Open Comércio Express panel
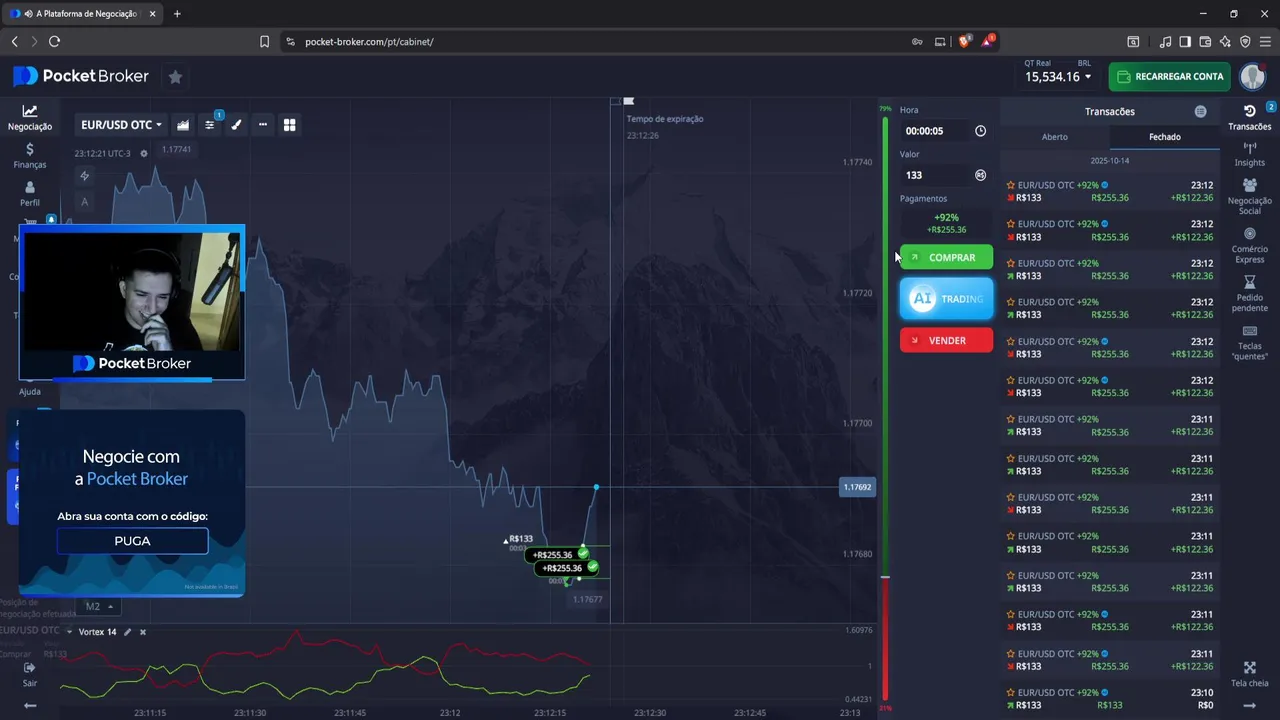Screen dimensions: 1280x720 coord(1249,246)
